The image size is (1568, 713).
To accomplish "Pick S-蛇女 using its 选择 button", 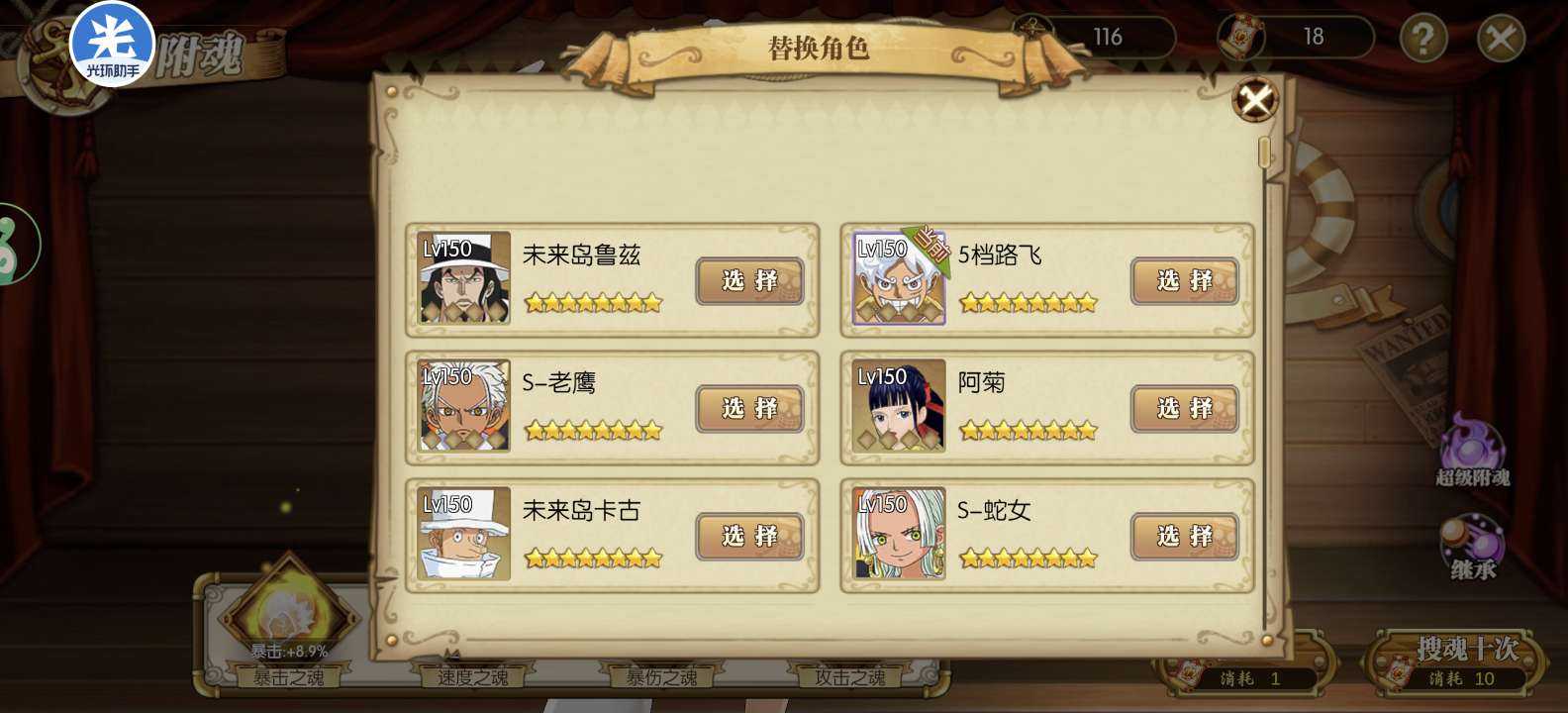I will pos(1185,536).
